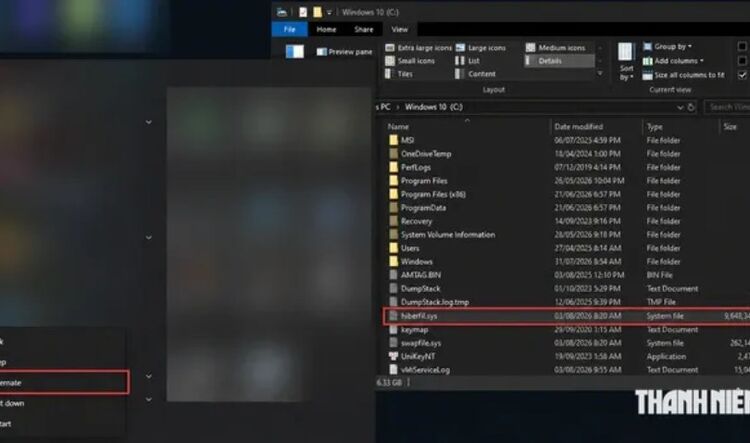Select the swapfile.sys file name
This screenshot has height=443, width=750.
tap(421, 343)
